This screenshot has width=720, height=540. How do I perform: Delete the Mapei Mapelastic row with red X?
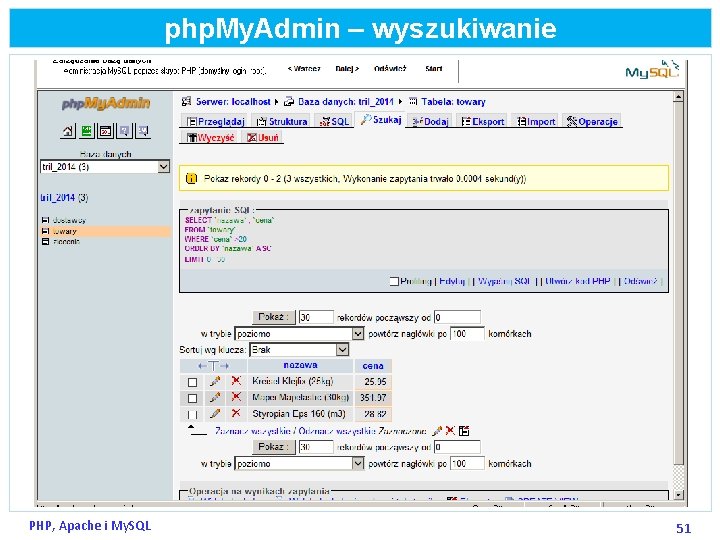(x=236, y=397)
